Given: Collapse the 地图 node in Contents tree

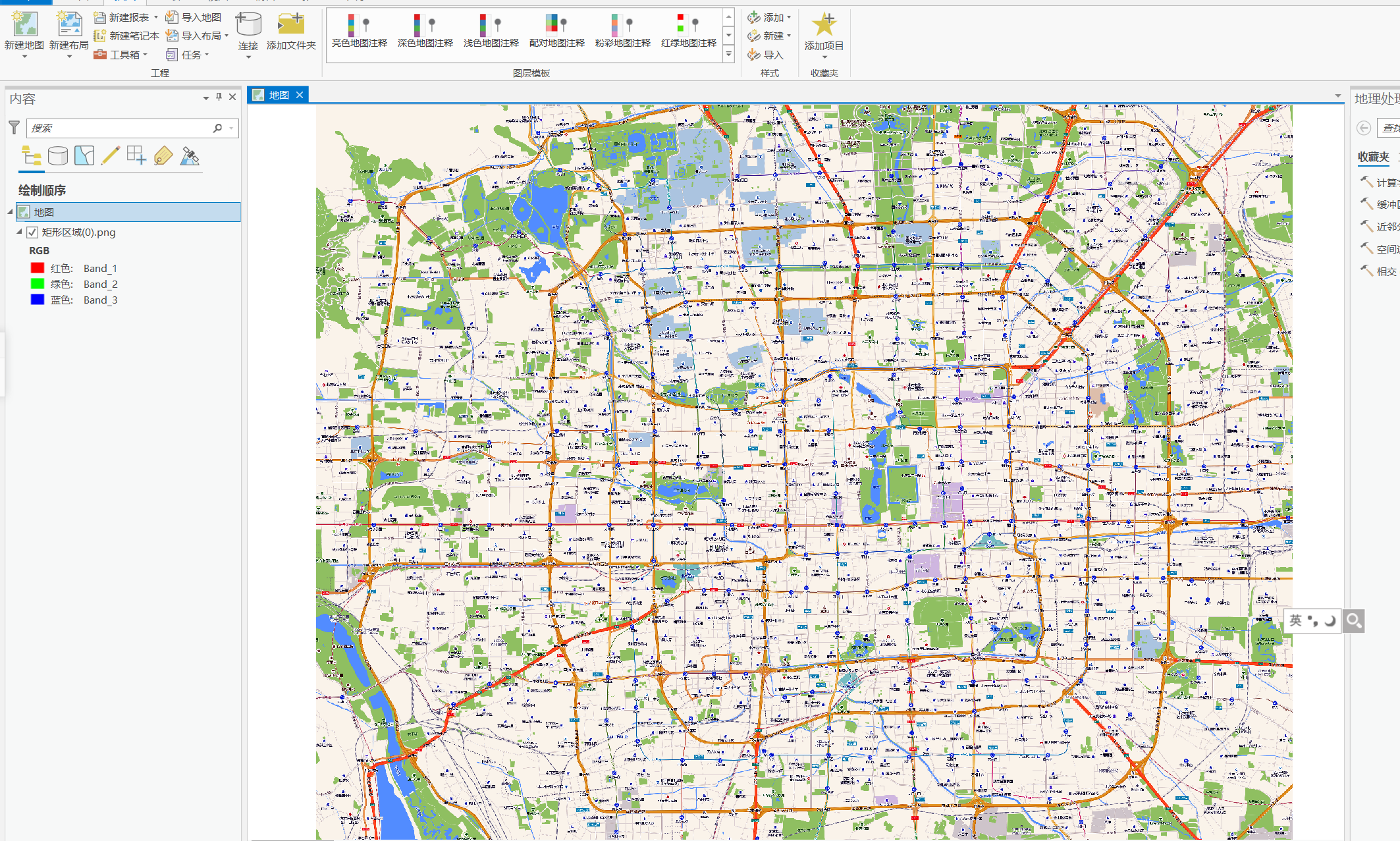Looking at the screenshot, I should [11, 211].
